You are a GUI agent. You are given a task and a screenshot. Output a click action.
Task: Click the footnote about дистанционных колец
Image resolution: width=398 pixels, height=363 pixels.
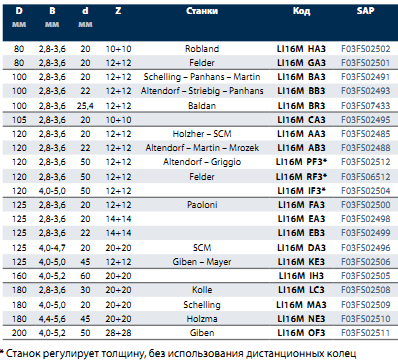pos(178,353)
